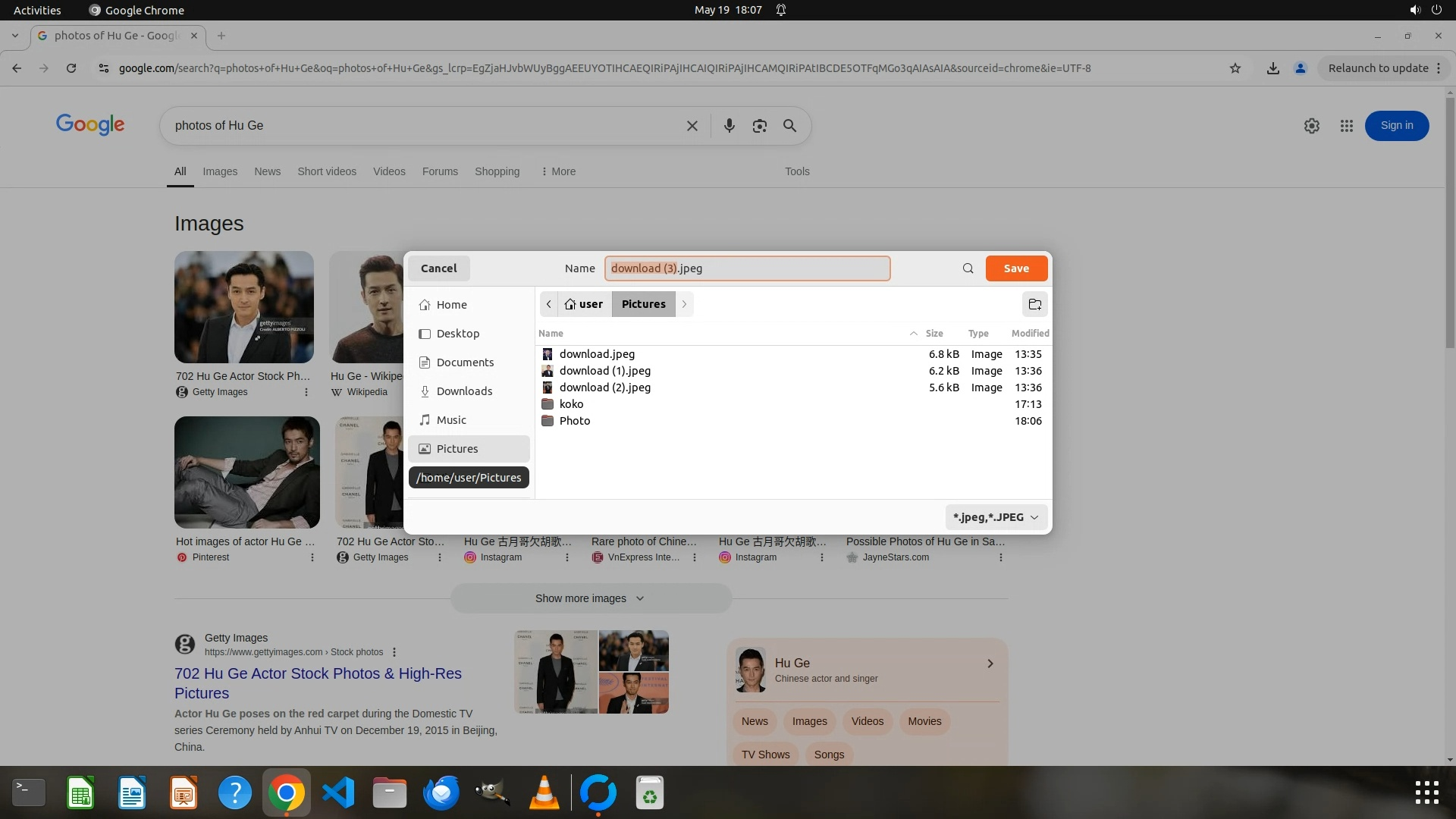Select Downloads in the dialog sidebar
Screen dimensions: 1456x819
pyautogui.click(x=464, y=391)
